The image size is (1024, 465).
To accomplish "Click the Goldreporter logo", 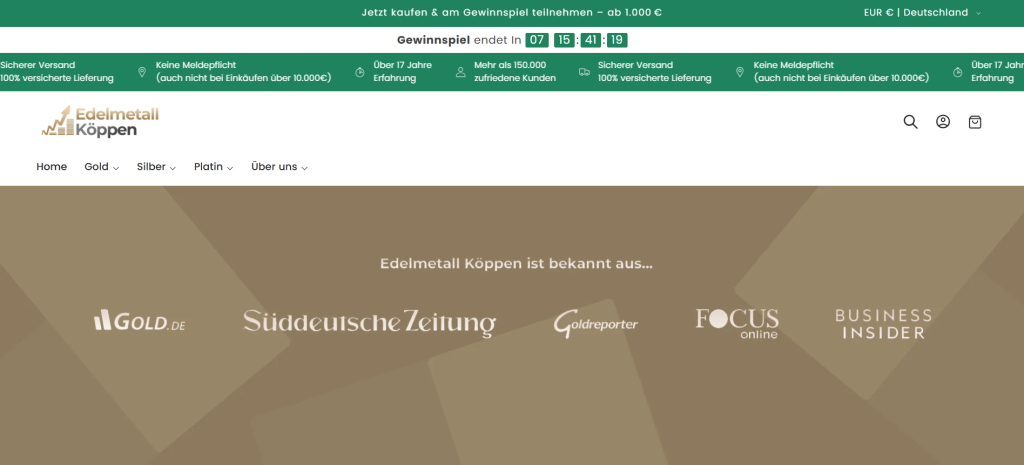I will pyautogui.click(x=596, y=323).
